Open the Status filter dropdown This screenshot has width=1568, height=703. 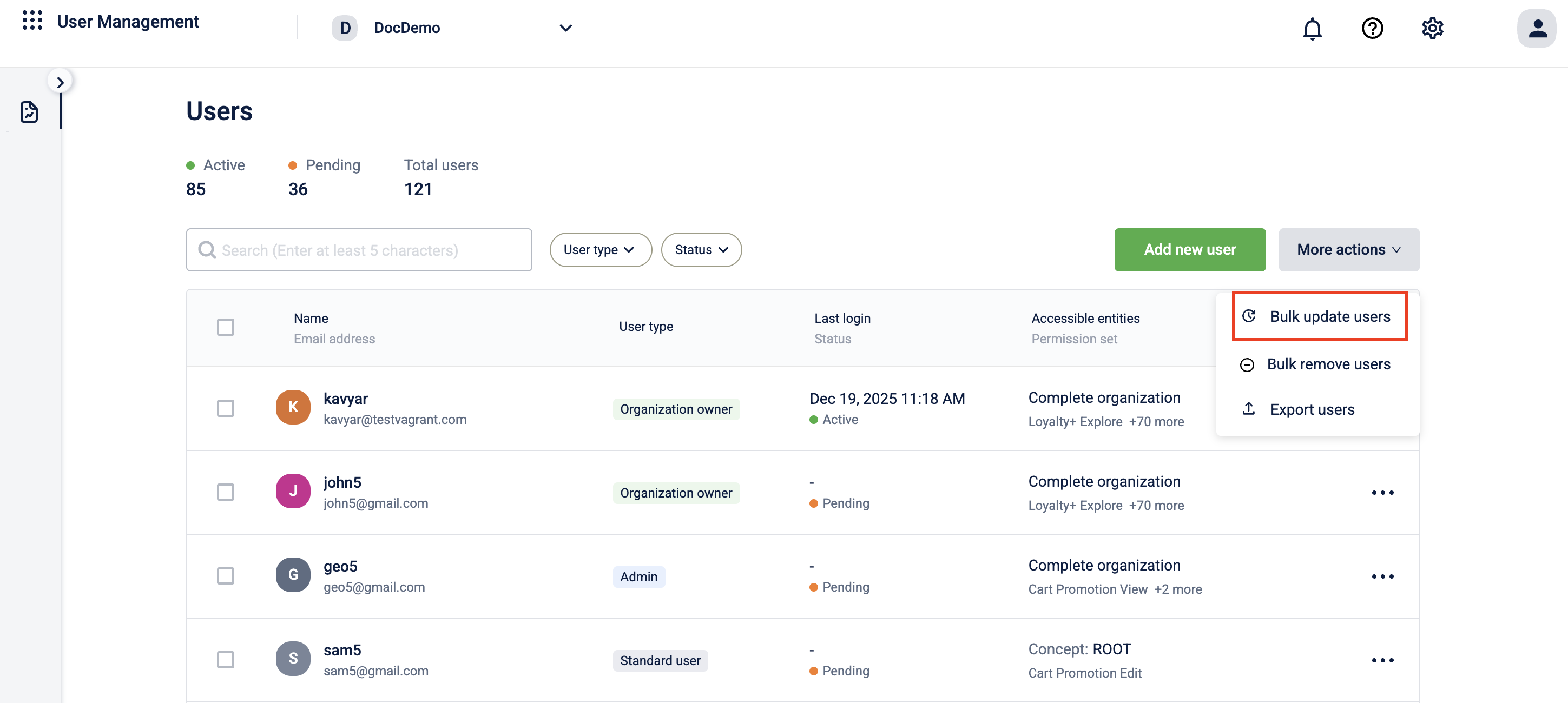point(701,250)
